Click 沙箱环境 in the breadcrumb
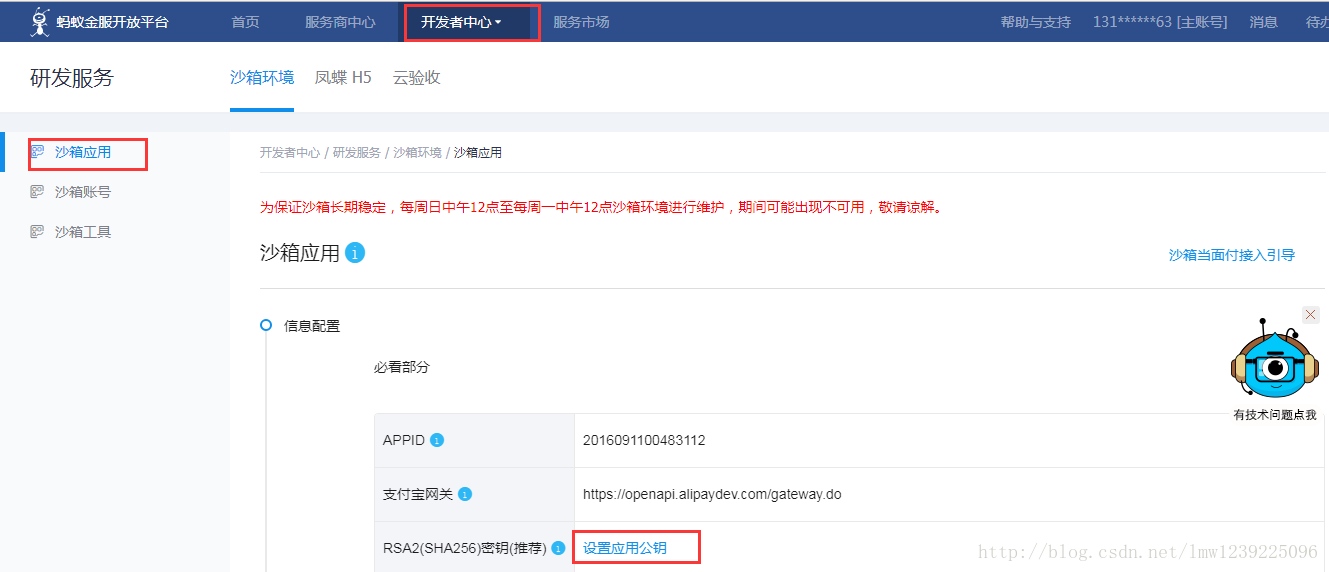 coord(417,153)
